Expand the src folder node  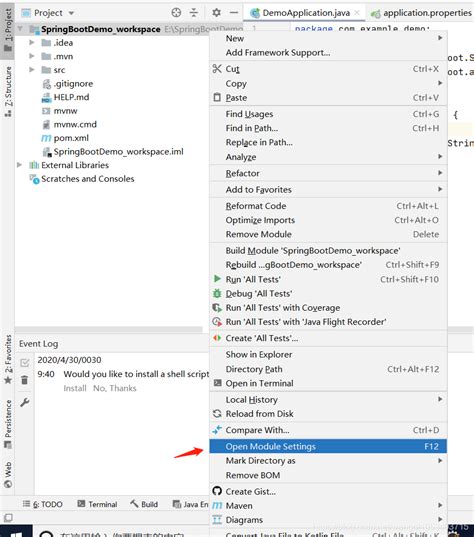click(x=32, y=70)
